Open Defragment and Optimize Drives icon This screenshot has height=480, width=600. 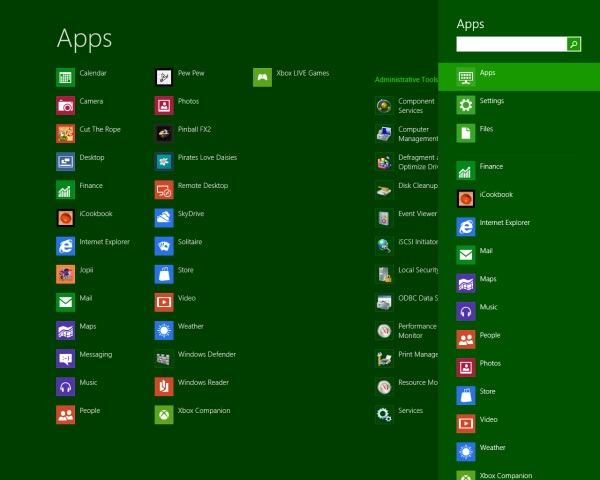384,162
